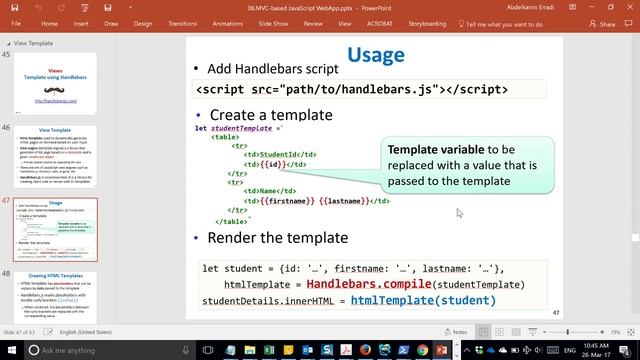Start Slide Show icon in status bar
This screenshot has height=360, width=640.
point(532,332)
